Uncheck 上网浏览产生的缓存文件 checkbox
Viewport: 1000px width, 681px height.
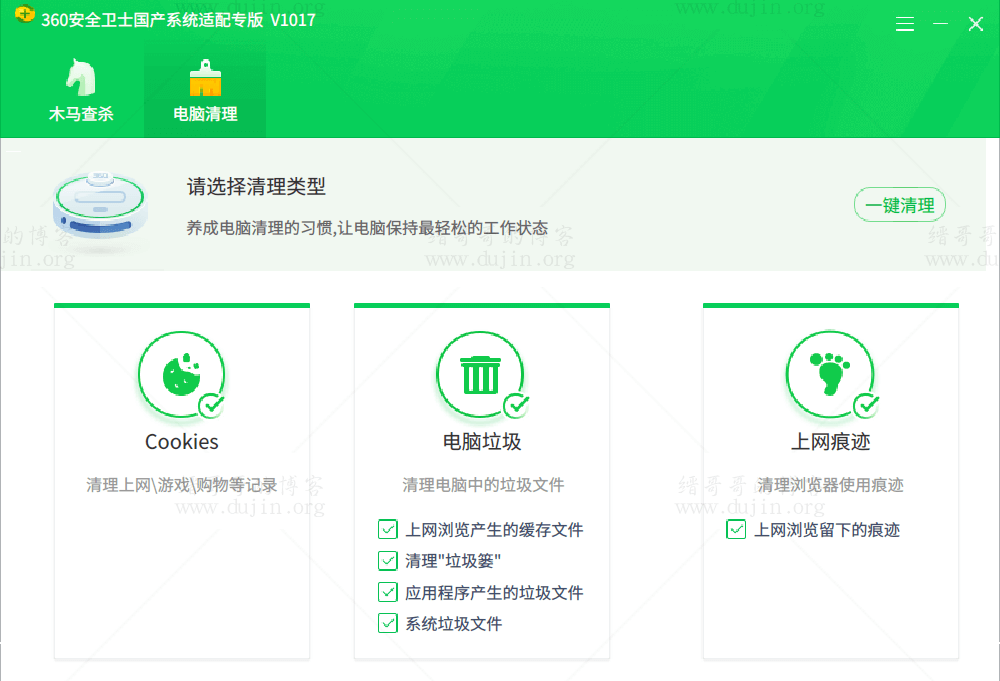coord(388,530)
